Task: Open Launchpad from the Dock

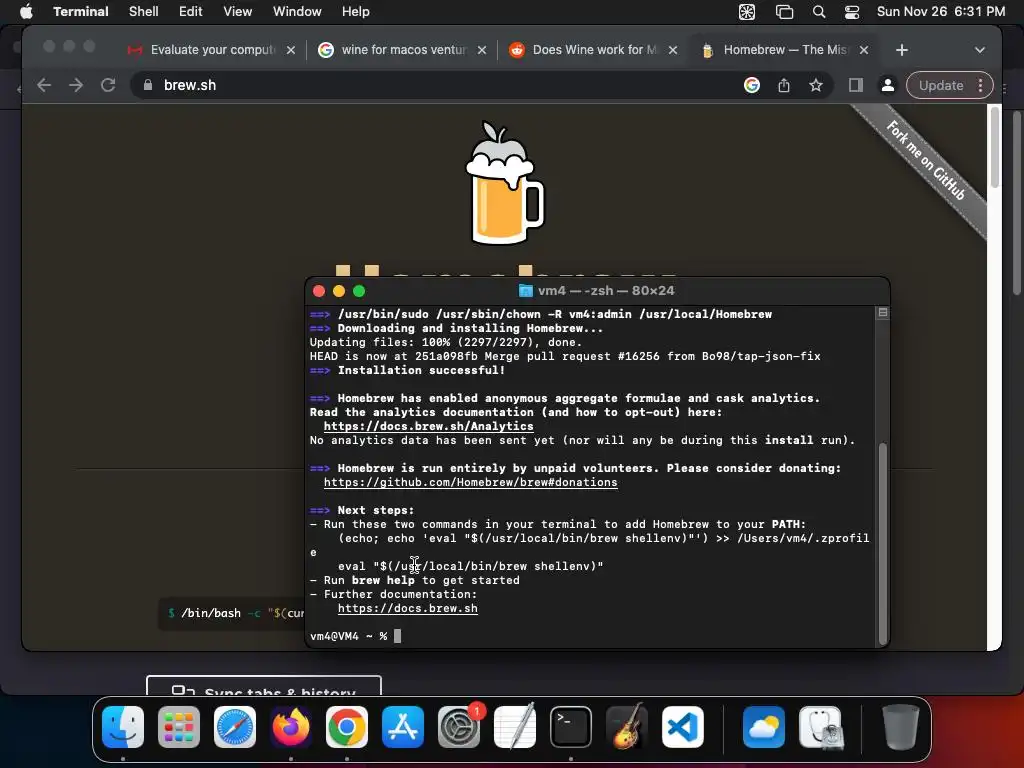Action: coord(179,727)
